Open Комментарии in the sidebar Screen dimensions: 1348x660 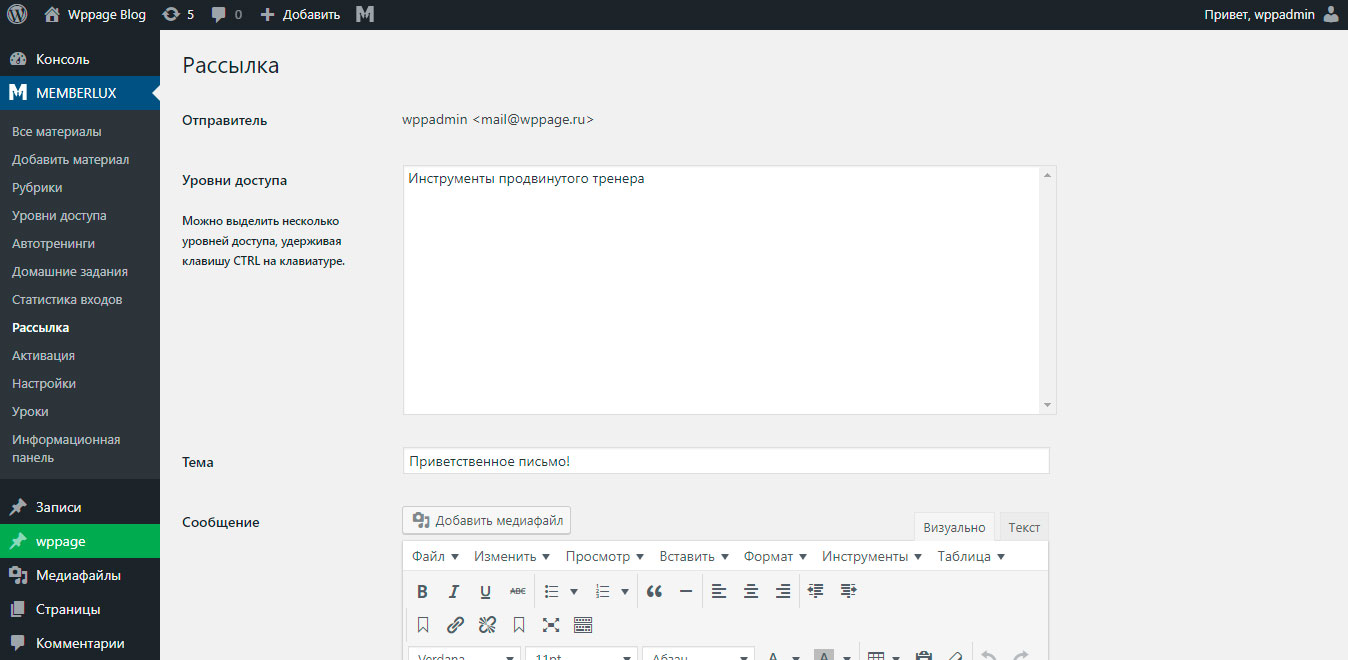[x=80, y=643]
